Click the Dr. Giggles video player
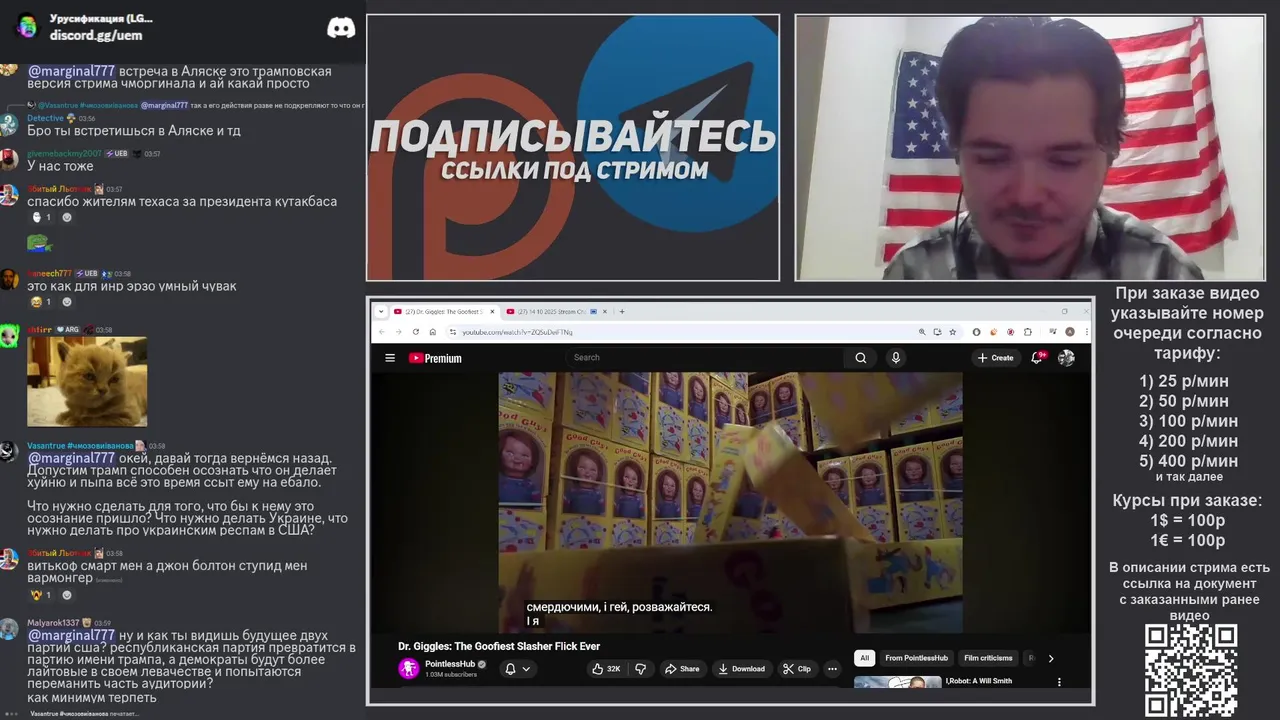Viewport: 1280px width, 720px height. click(x=730, y=503)
